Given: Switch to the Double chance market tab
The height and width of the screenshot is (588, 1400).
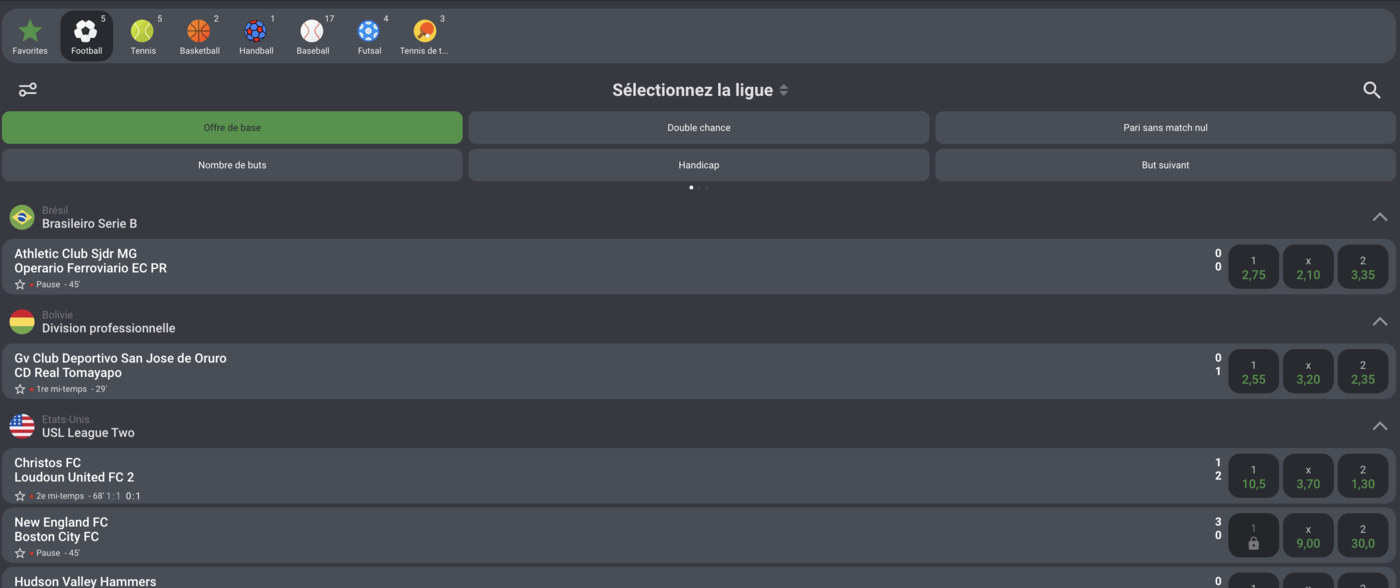Looking at the screenshot, I should (x=699, y=128).
